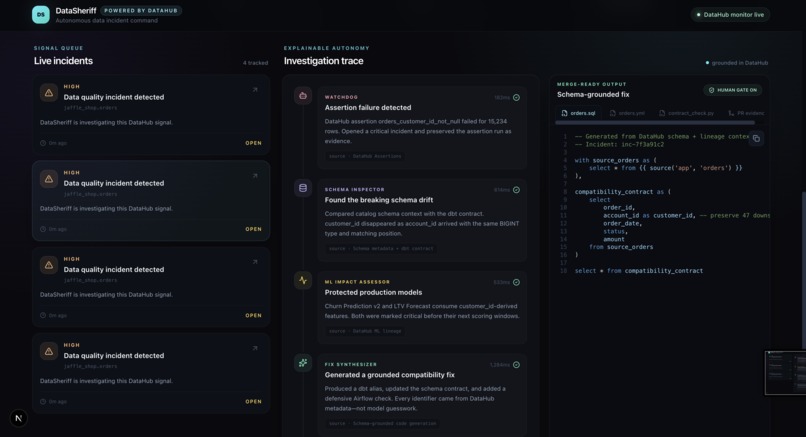This screenshot has width=806, height=437.
Task: Click the Investigation trace heading
Action: (x=323, y=61)
